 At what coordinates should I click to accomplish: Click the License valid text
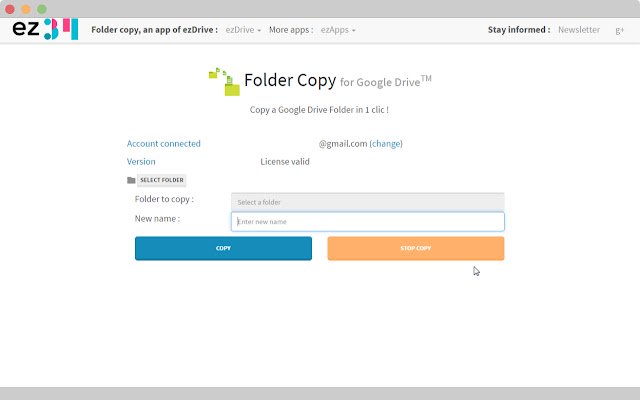(285, 162)
